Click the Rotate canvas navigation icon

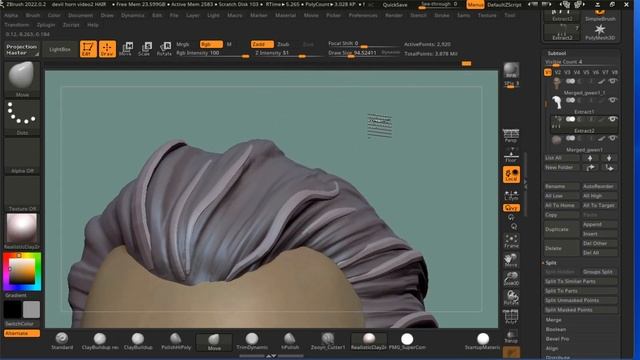511,298
